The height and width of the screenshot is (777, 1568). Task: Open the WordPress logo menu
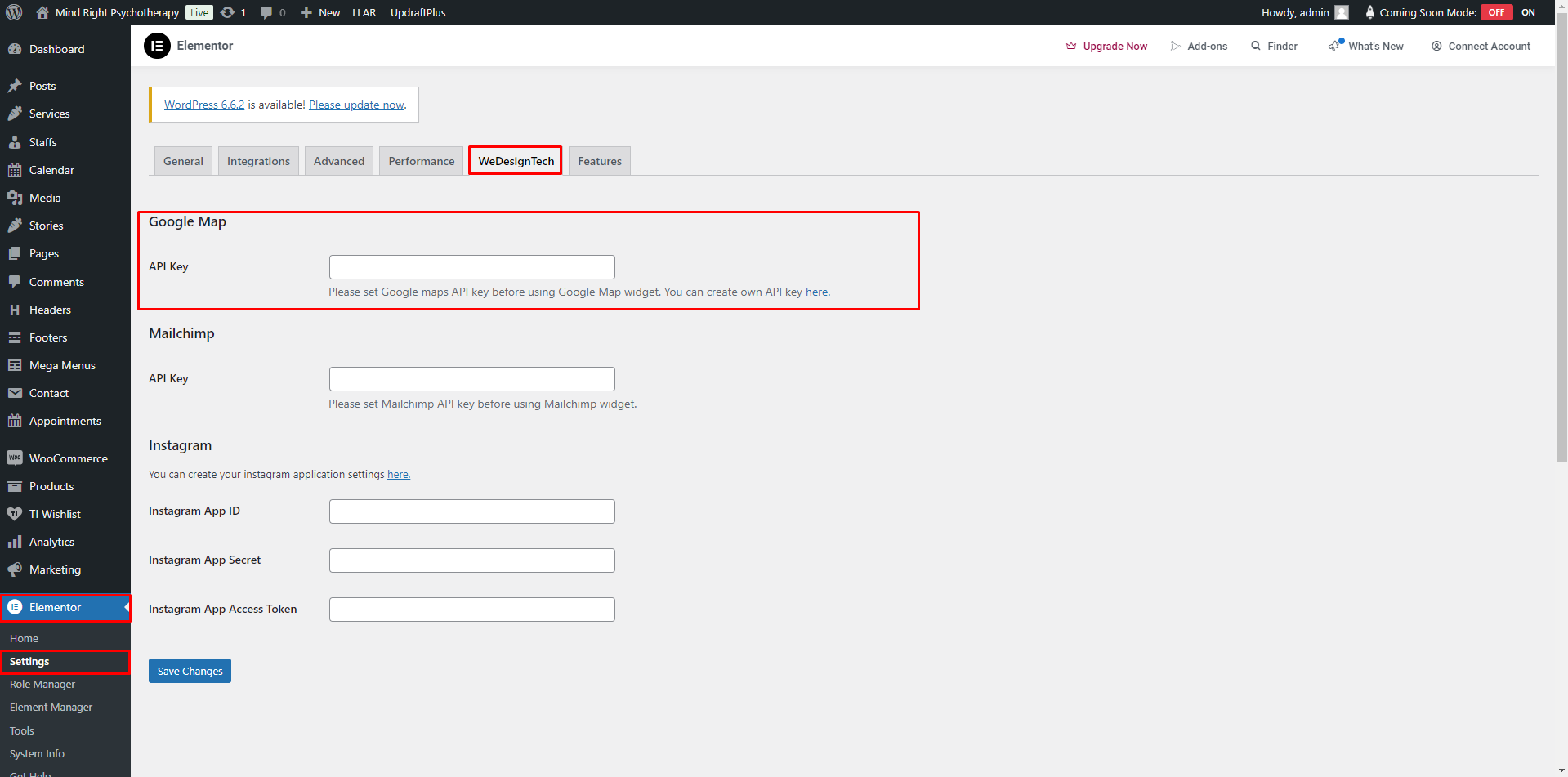click(14, 12)
